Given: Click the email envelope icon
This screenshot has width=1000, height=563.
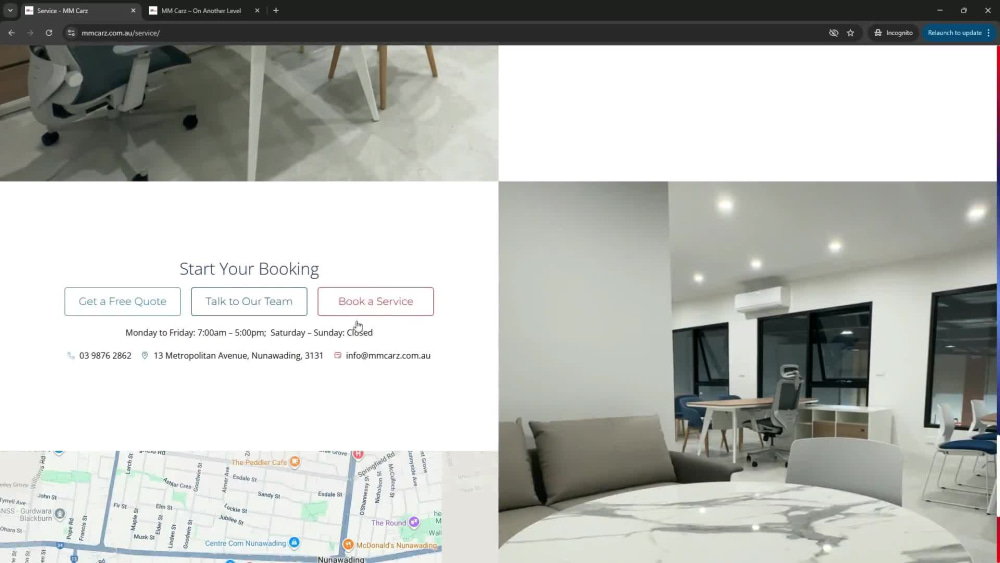Looking at the screenshot, I should [337, 356].
